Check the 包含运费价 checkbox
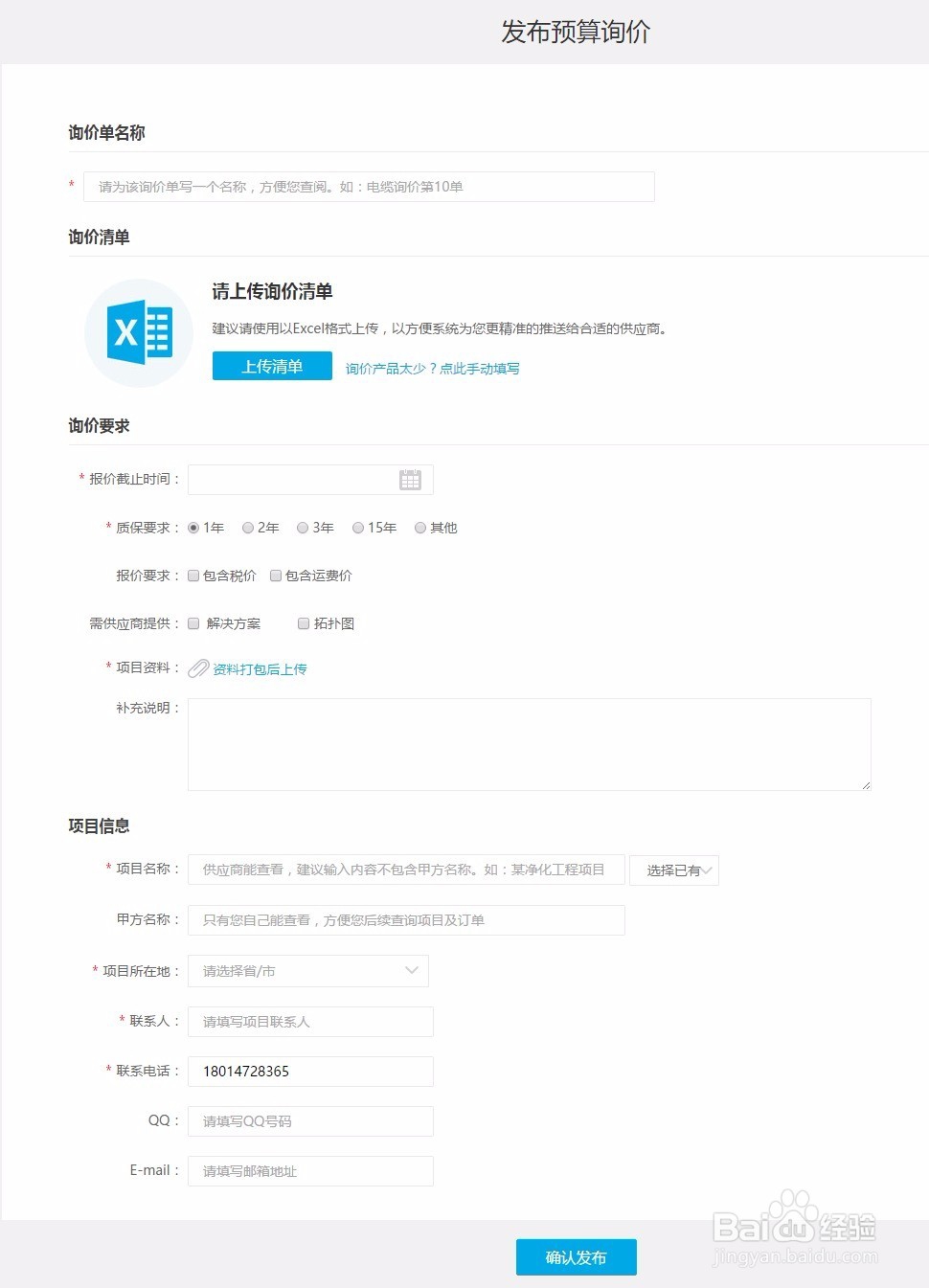This screenshot has width=929, height=1288. (x=276, y=576)
